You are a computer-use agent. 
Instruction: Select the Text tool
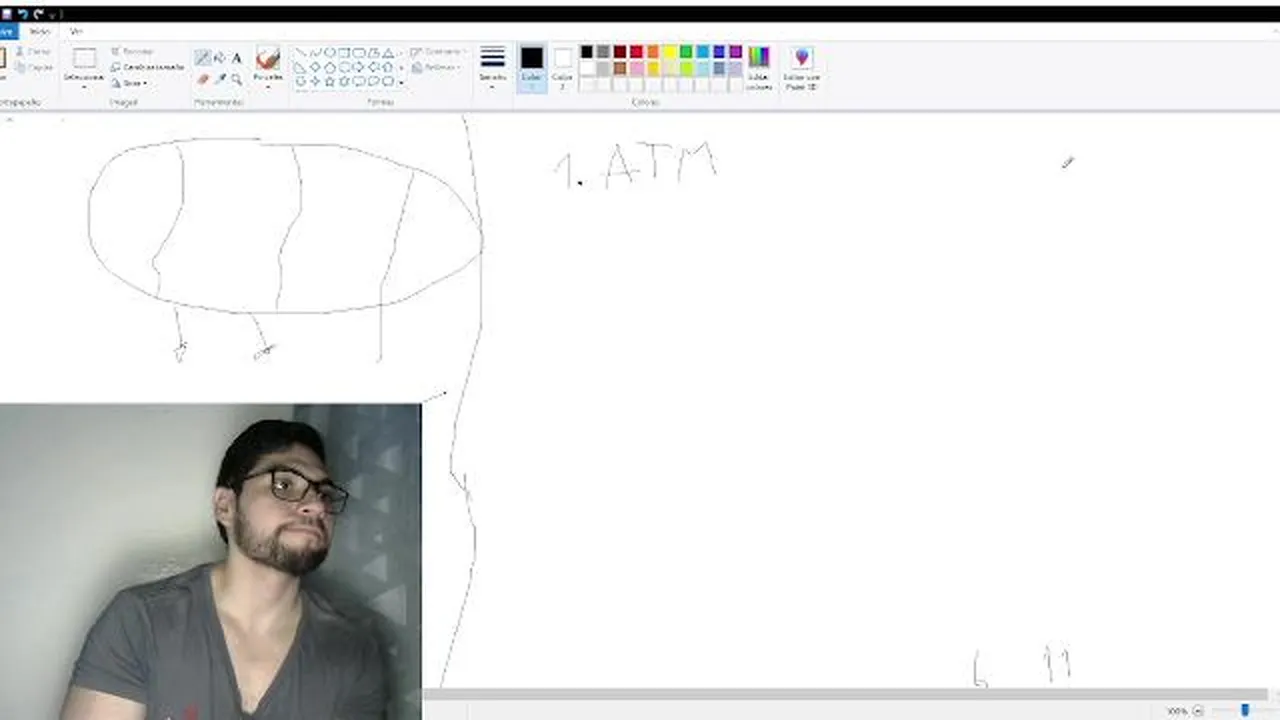point(237,58)
